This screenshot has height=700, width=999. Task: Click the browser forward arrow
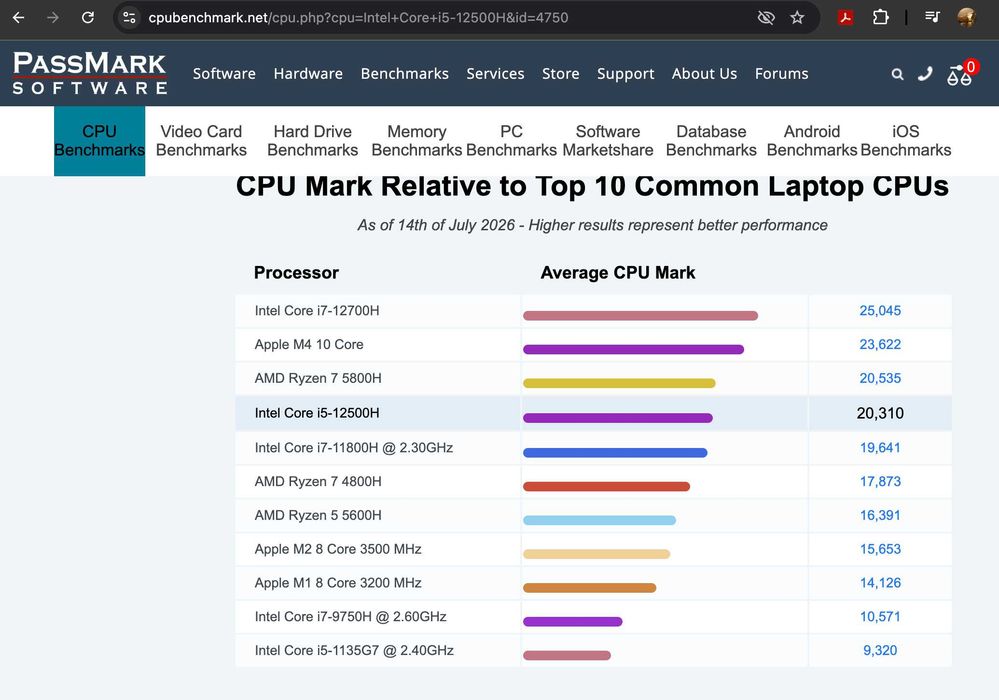[x=53, y=17]
